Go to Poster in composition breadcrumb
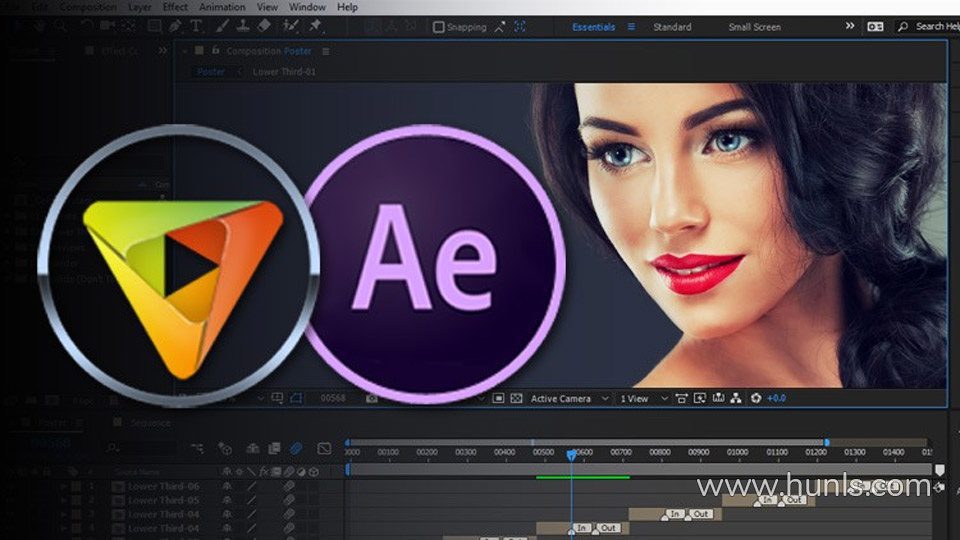 [211, 72]
